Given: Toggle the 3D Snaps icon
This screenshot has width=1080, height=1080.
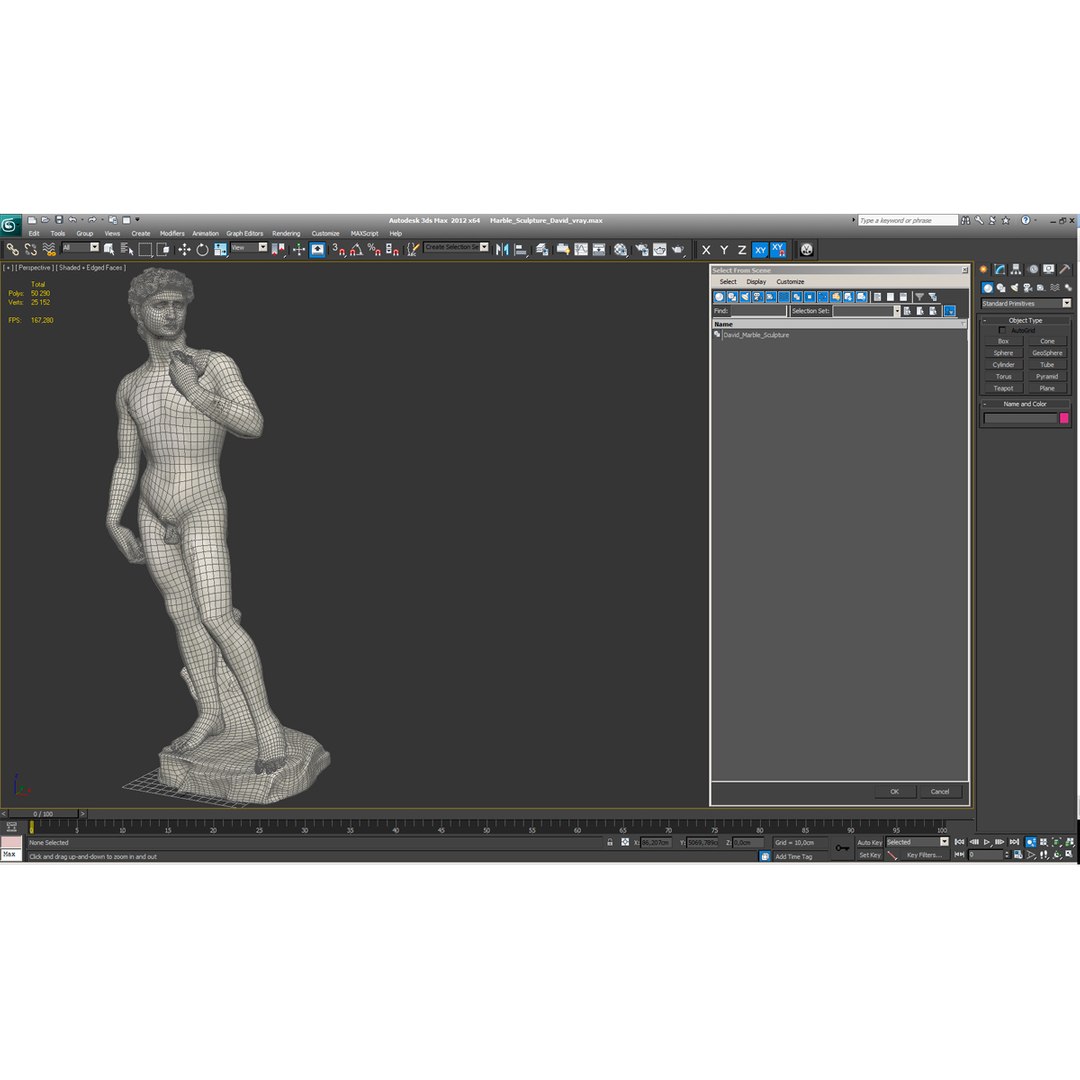Looking at the screenshot, I should [x=338, y=249].
